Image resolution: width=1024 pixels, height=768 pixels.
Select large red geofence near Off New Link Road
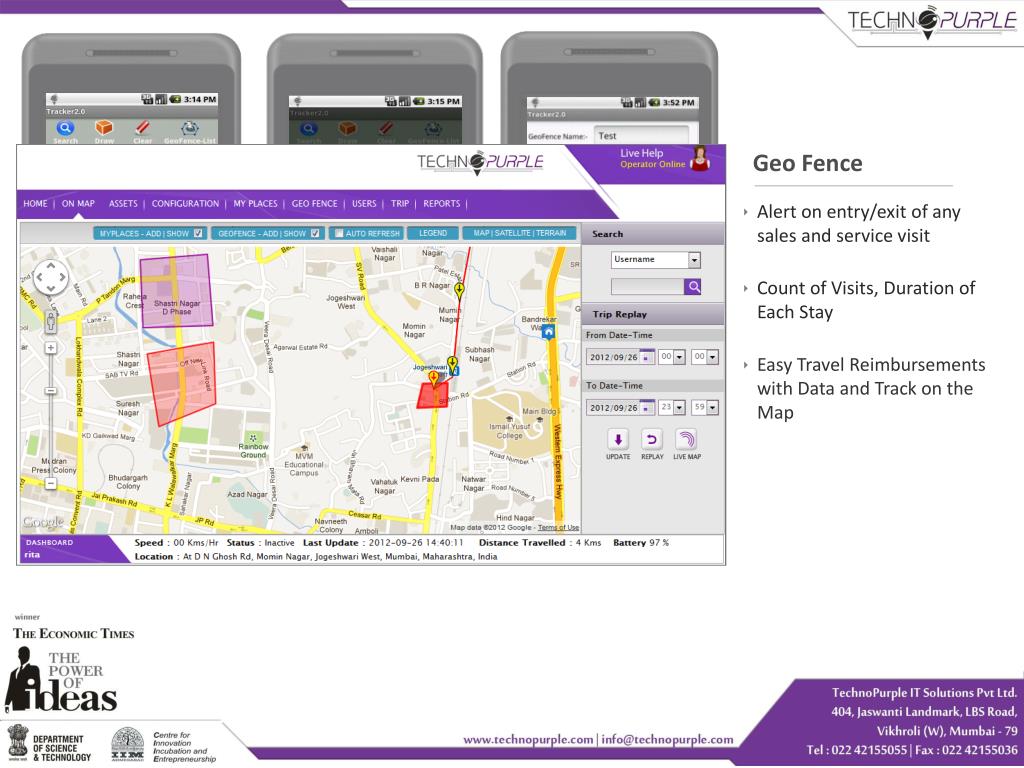coord(182,383)
